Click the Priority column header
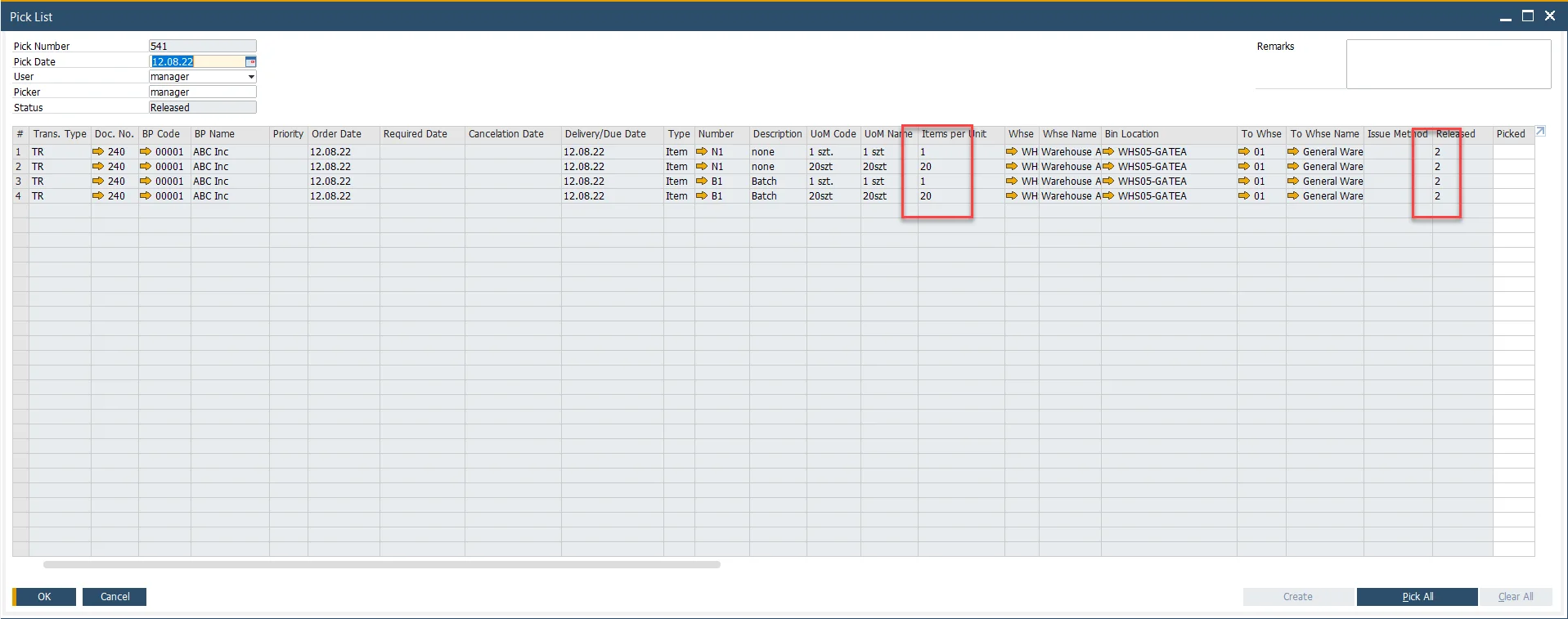Screen dimensions: 1568x619 [288, 134]
